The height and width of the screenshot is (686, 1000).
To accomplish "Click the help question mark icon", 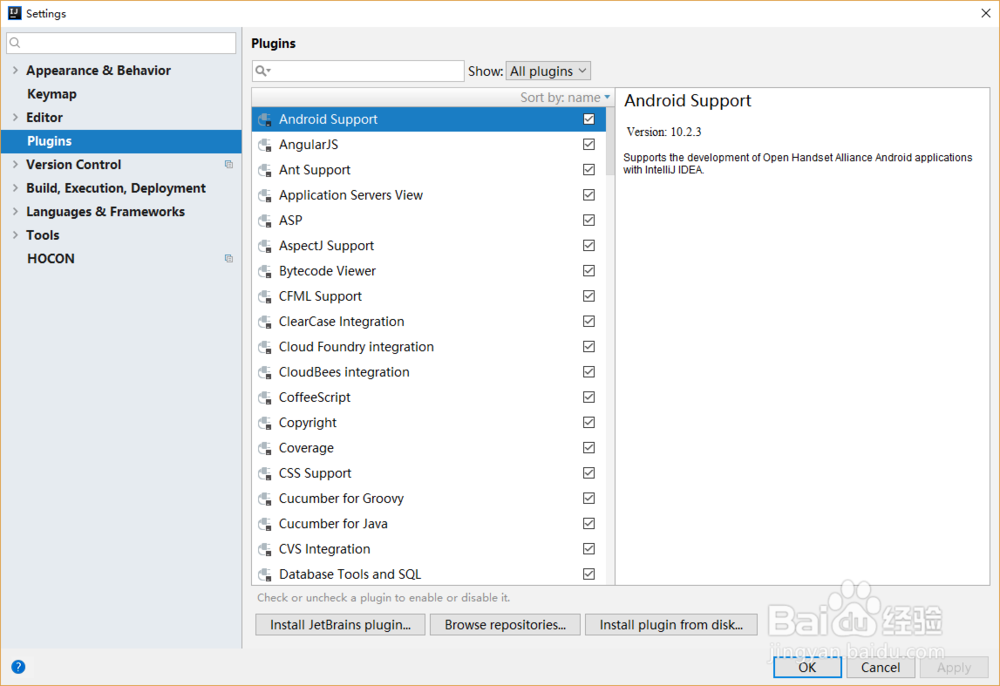I will pos(18,667).
